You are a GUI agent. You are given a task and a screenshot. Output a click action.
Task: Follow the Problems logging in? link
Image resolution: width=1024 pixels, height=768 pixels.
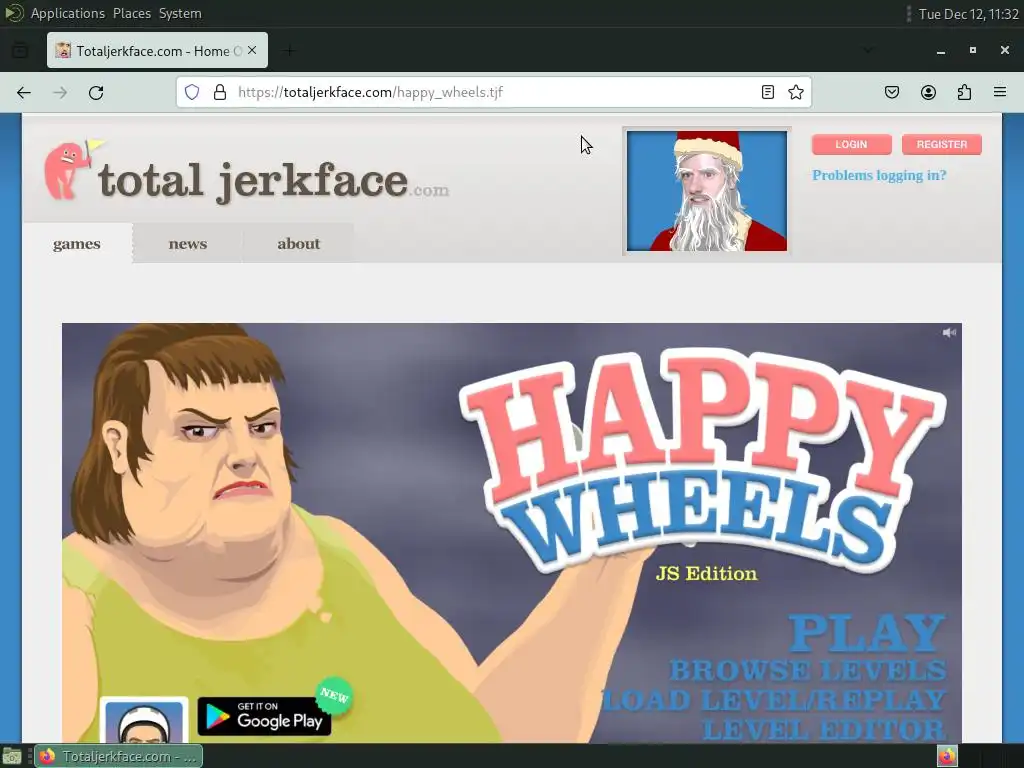[x=879, y=175]
